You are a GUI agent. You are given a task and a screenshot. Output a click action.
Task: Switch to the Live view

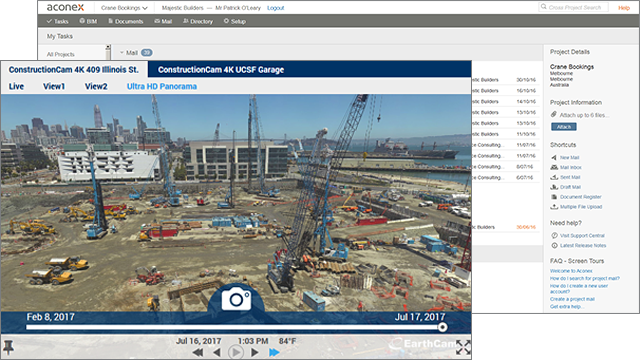tap(16, 87)
